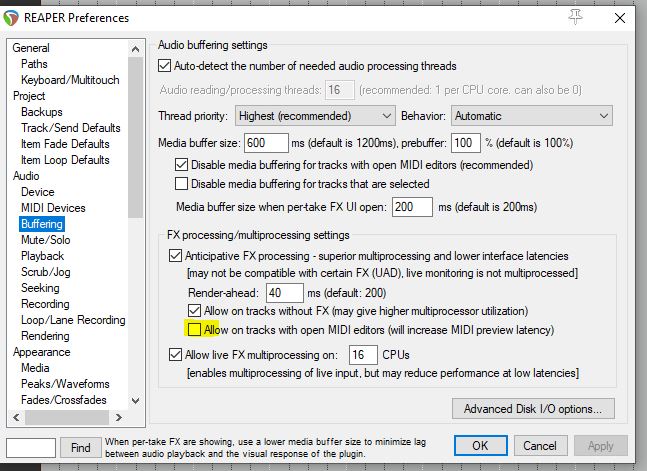The width and height of the screenshot is (647, 471).
Task: Enable disable media buffering for selected tracks
Action: coord(182,183)
